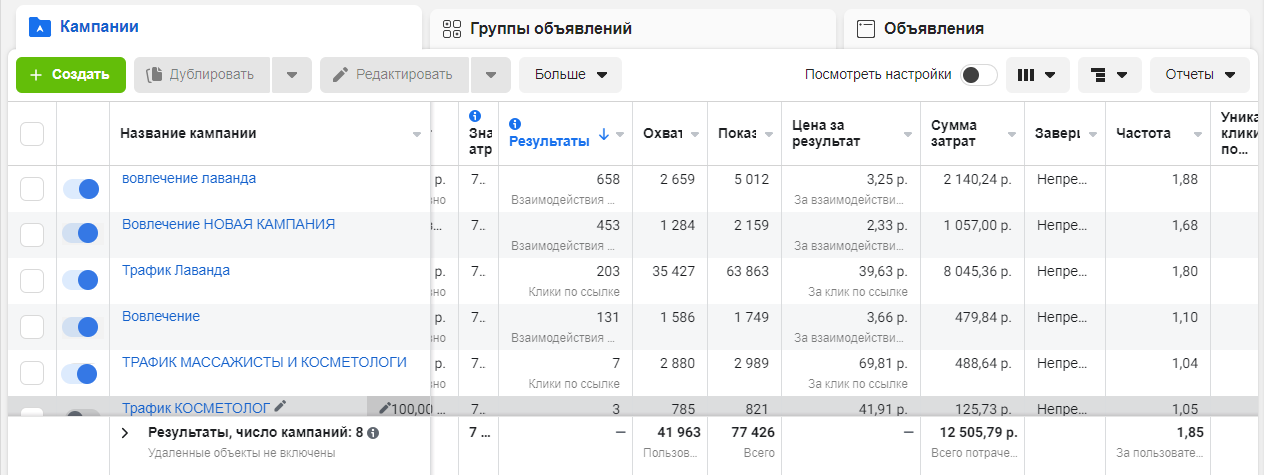Select checkbox for вовлечение лаванда row

click(32, 189)
